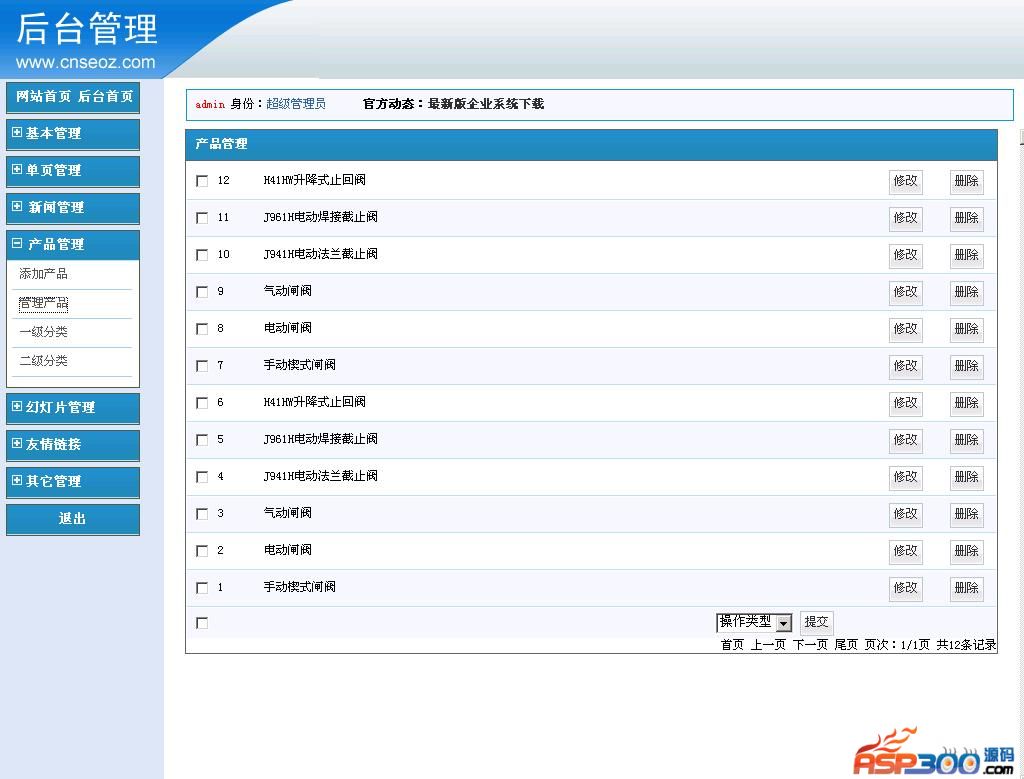The height and width of the screenshot is (779, 1024).
Task: Expand the 新闻管理 section
Action: point(72,208)
